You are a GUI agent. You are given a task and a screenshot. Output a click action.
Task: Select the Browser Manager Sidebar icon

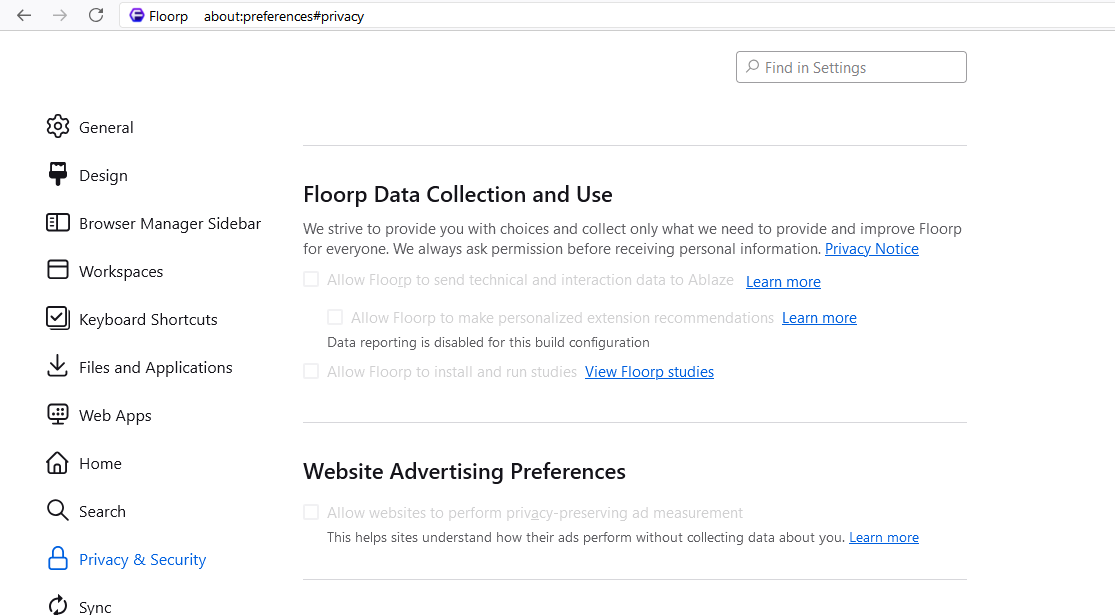58,223
